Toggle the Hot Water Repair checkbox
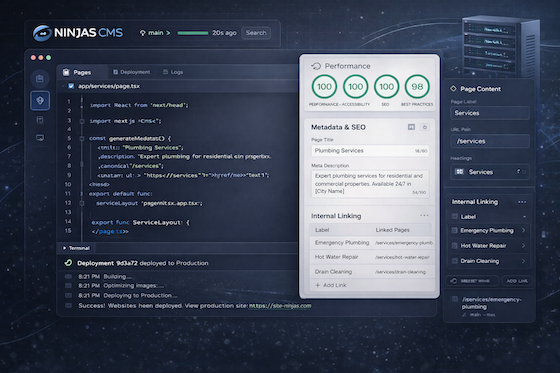The height and width of the screenshot is (373, 560). point(455,246)
